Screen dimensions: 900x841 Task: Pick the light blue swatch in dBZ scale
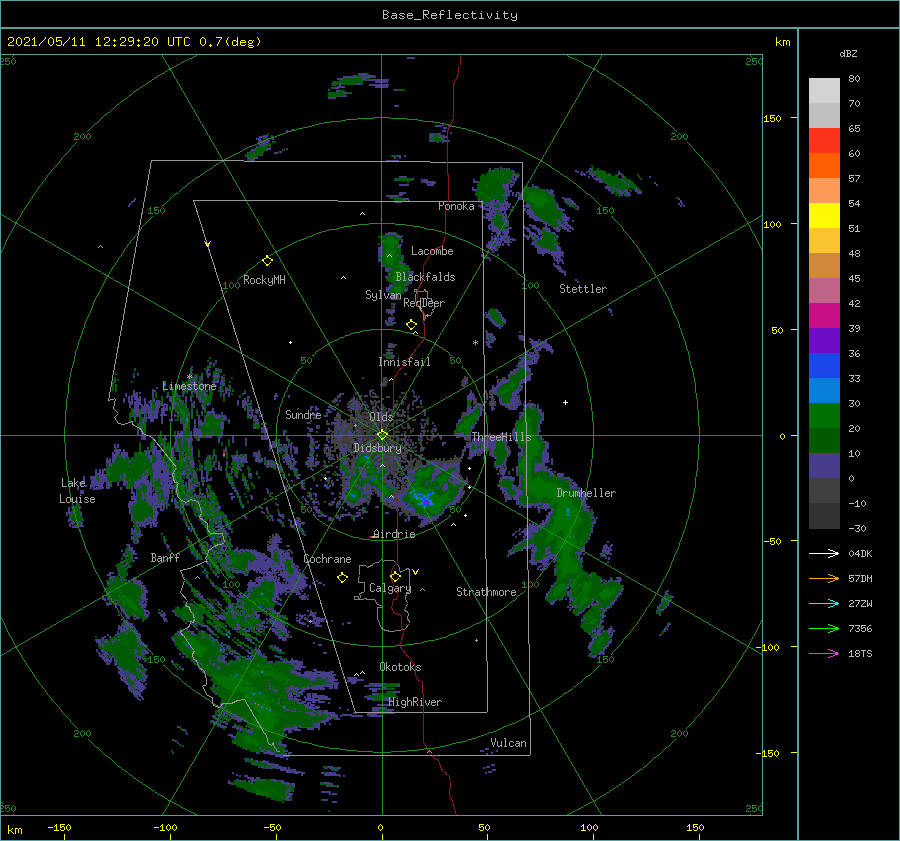click(824, 390)
